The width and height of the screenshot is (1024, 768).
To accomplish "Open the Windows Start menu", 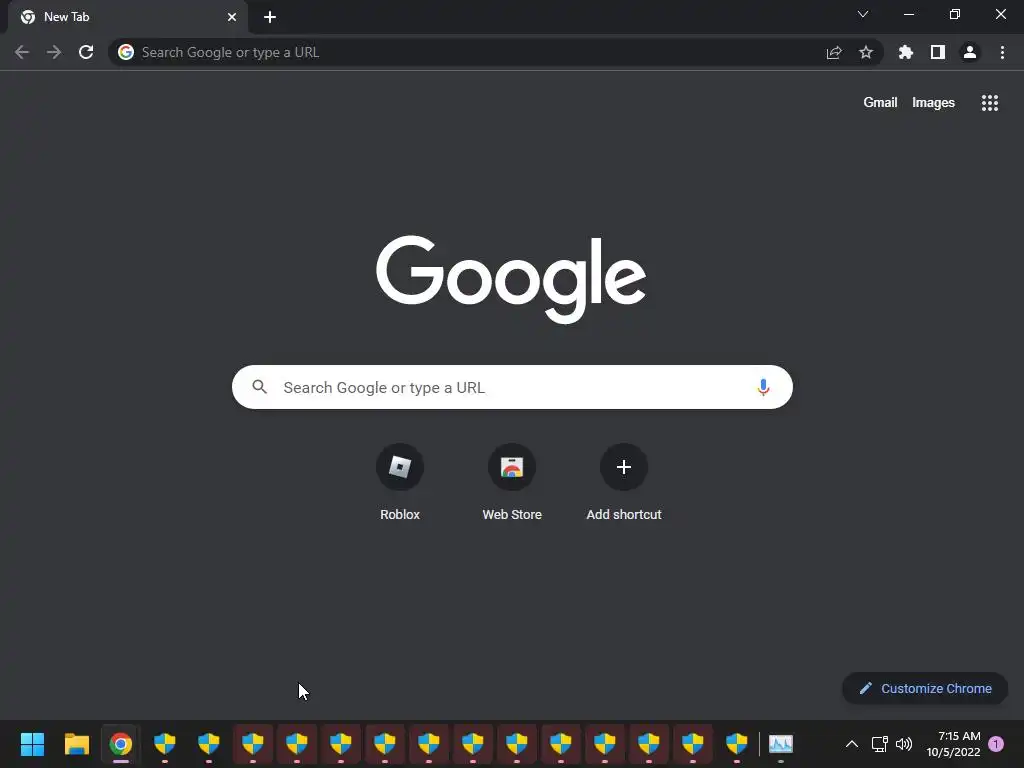I will pos(32,744).
